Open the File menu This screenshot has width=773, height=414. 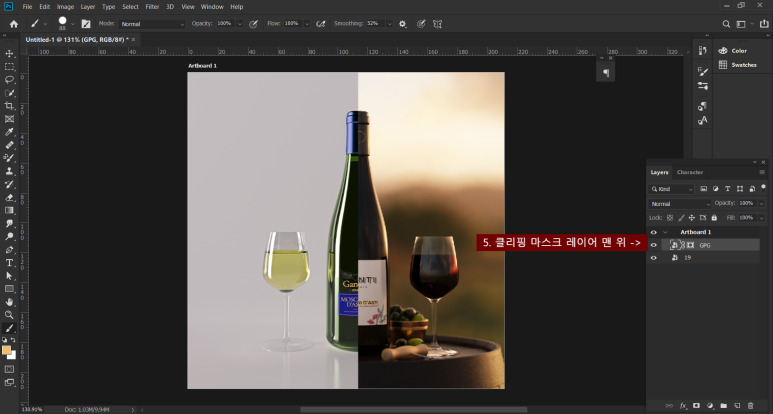27,7
